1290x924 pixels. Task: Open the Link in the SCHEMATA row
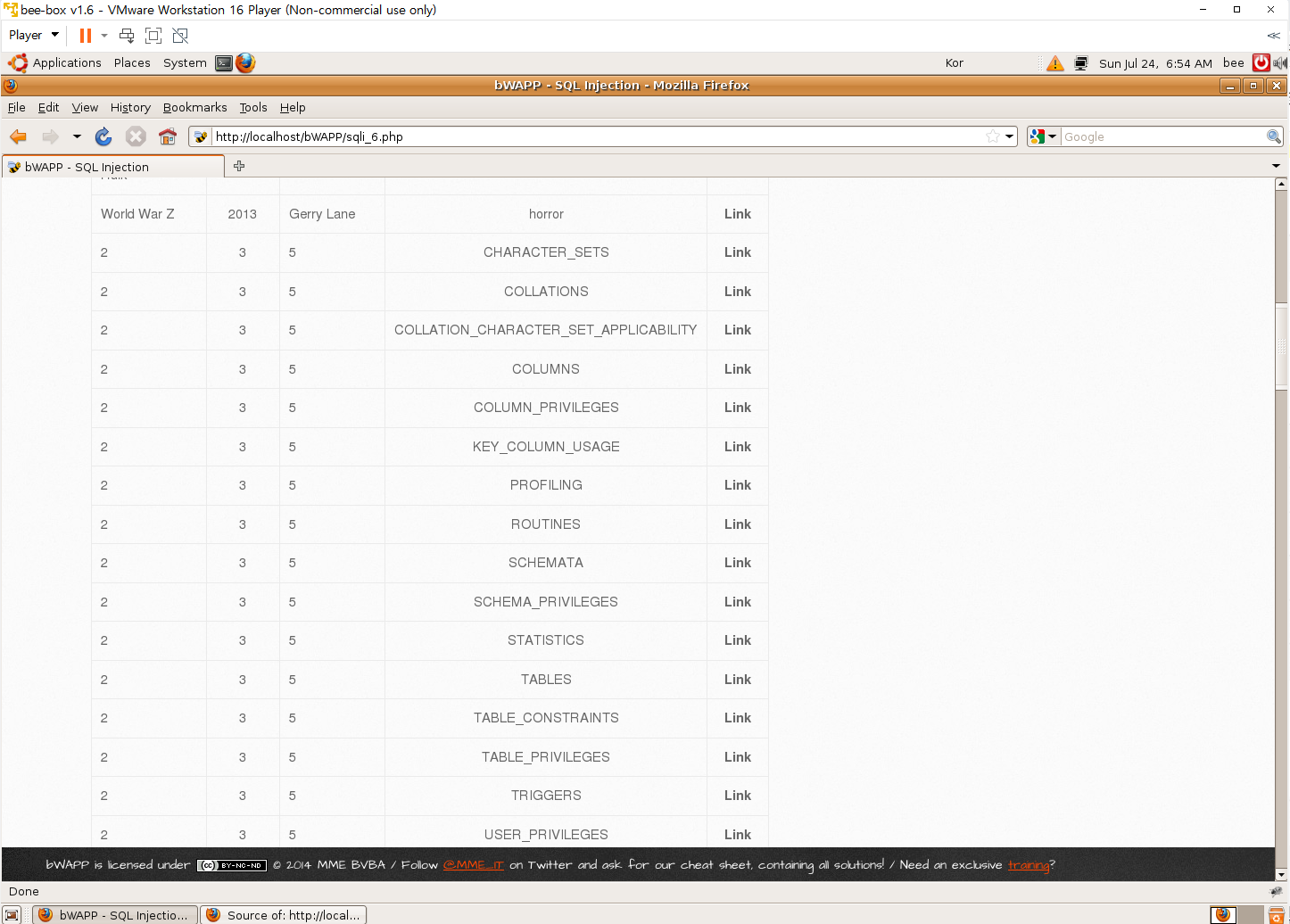pyautogui.click(x=737, y=563)
